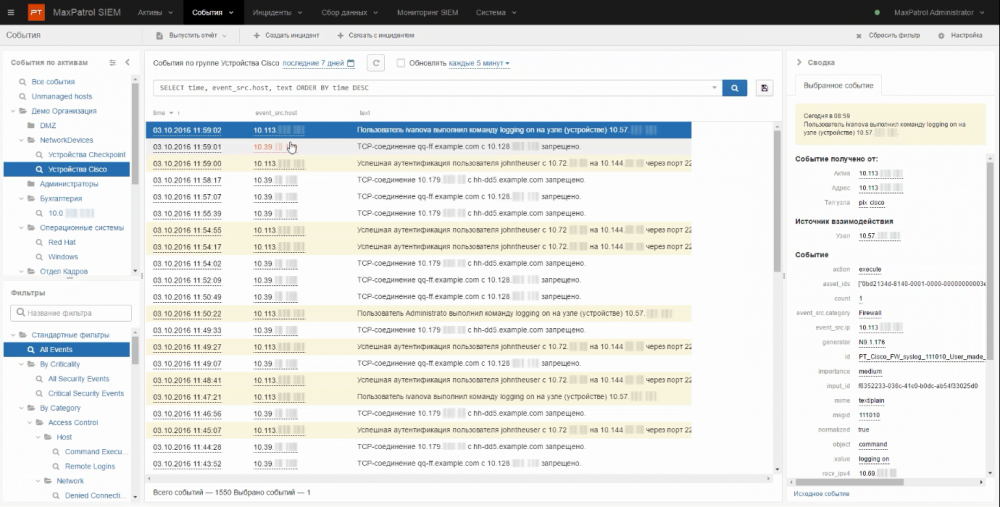Run the query with the blue search button
The width and height of the screenshot is (1000, 507).
point(735,88)
